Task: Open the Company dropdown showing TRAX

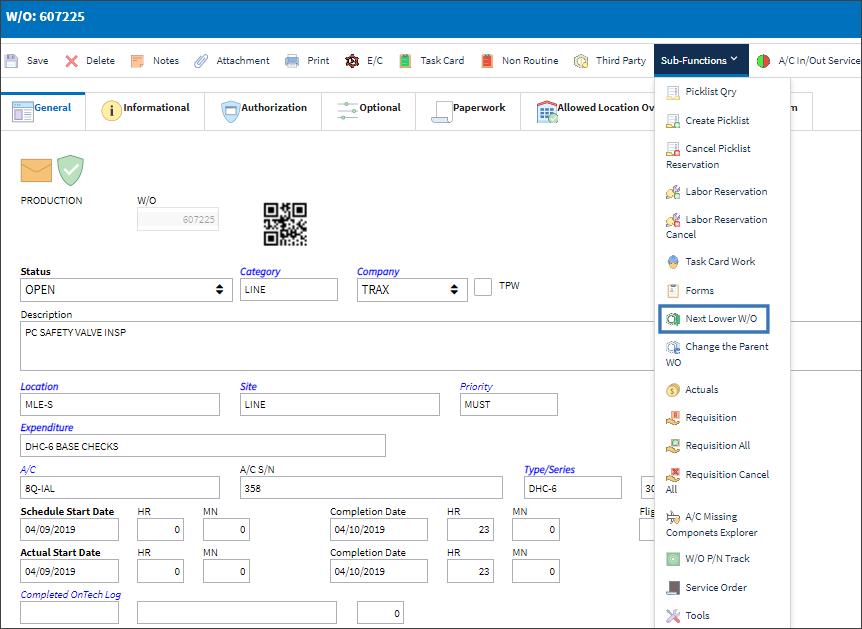Action: [x=412, y=290]
